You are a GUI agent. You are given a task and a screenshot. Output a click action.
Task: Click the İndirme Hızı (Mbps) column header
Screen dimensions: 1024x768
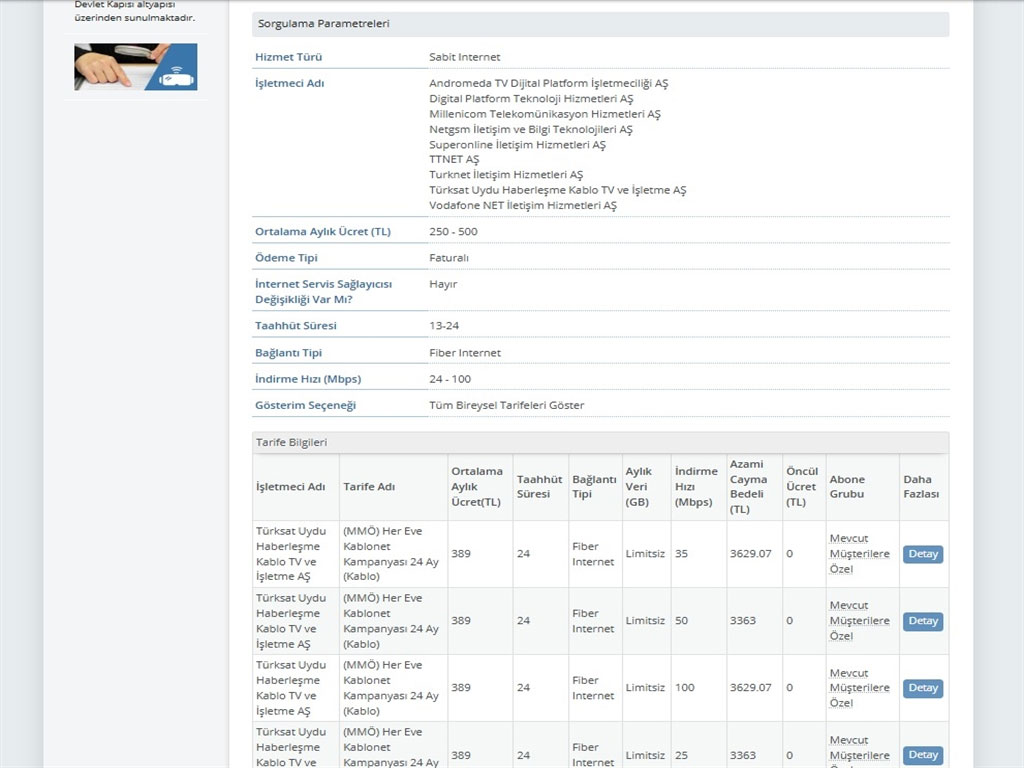point(696,487)
